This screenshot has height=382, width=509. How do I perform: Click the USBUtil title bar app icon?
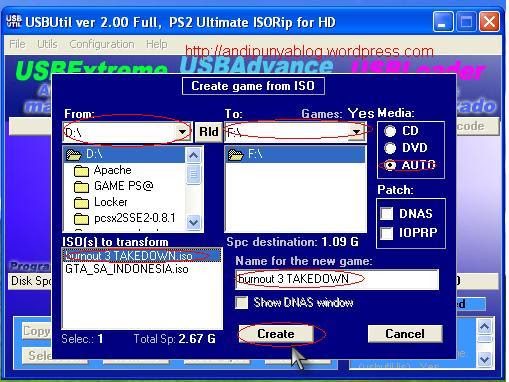[14, 21]
